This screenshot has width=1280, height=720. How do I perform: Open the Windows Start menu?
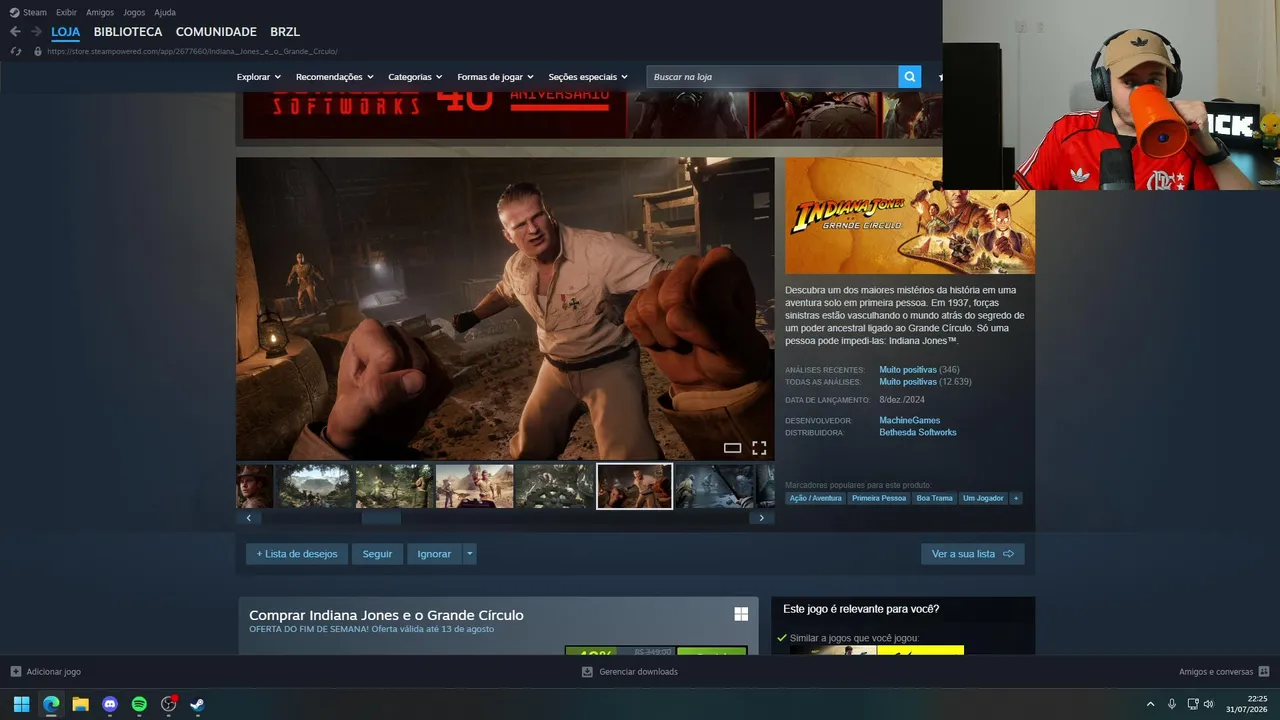[x=21, y=704]
